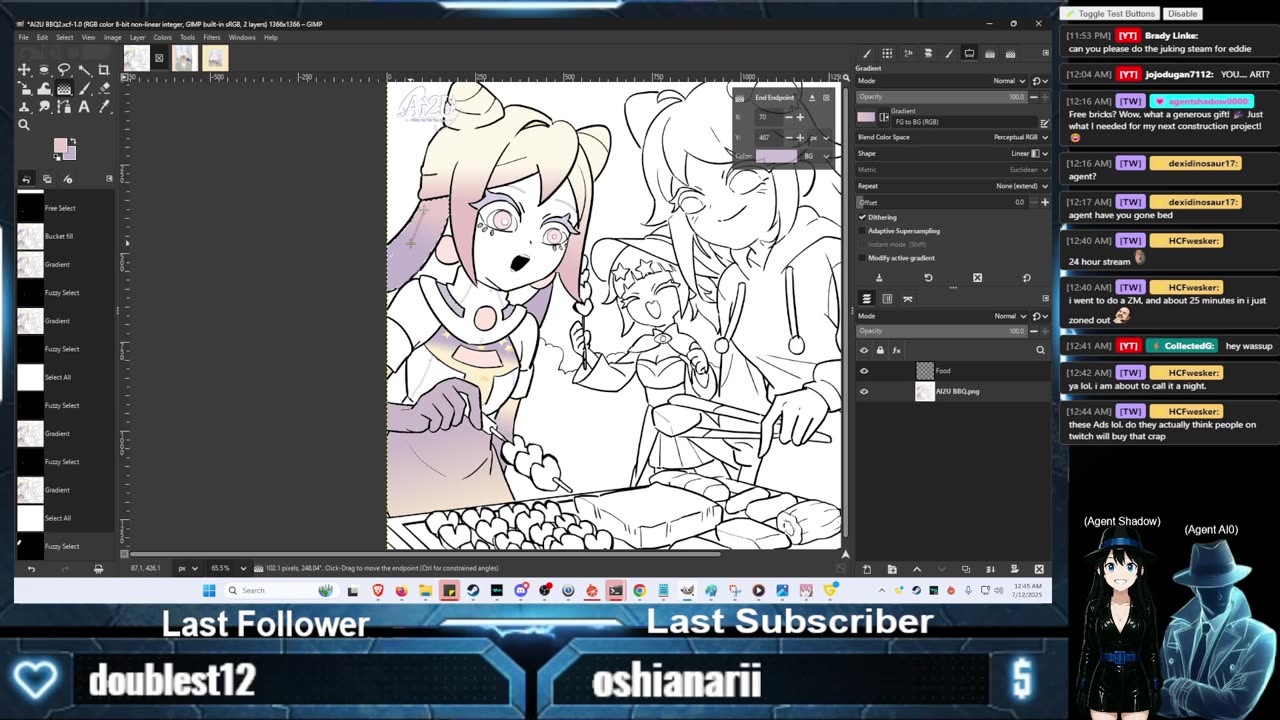The height and width of the screenshot is (720, 1280).
Task: Select the Eraser tool
Action: [104, 88]
